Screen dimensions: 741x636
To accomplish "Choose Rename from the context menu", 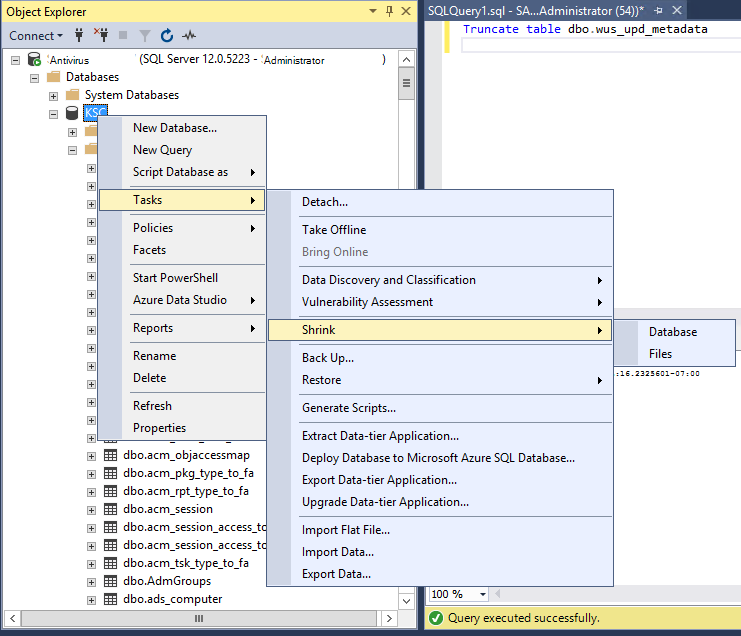I will point(182,356).
